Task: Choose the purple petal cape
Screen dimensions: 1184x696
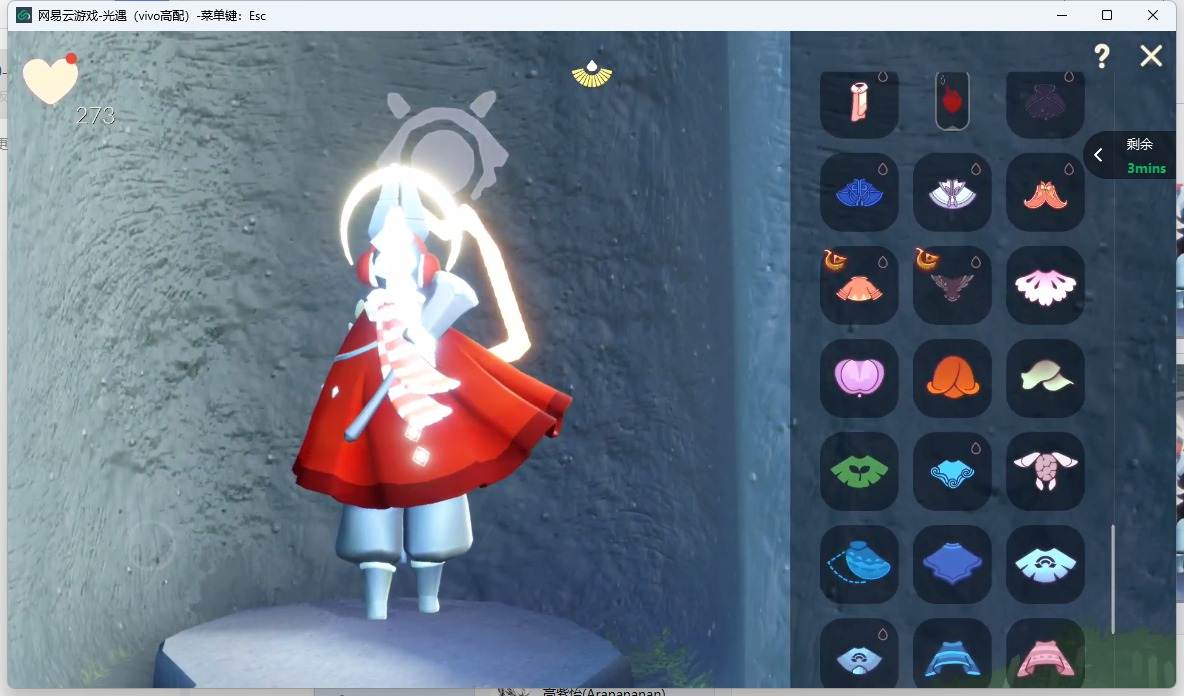Action: click(859, 377)
